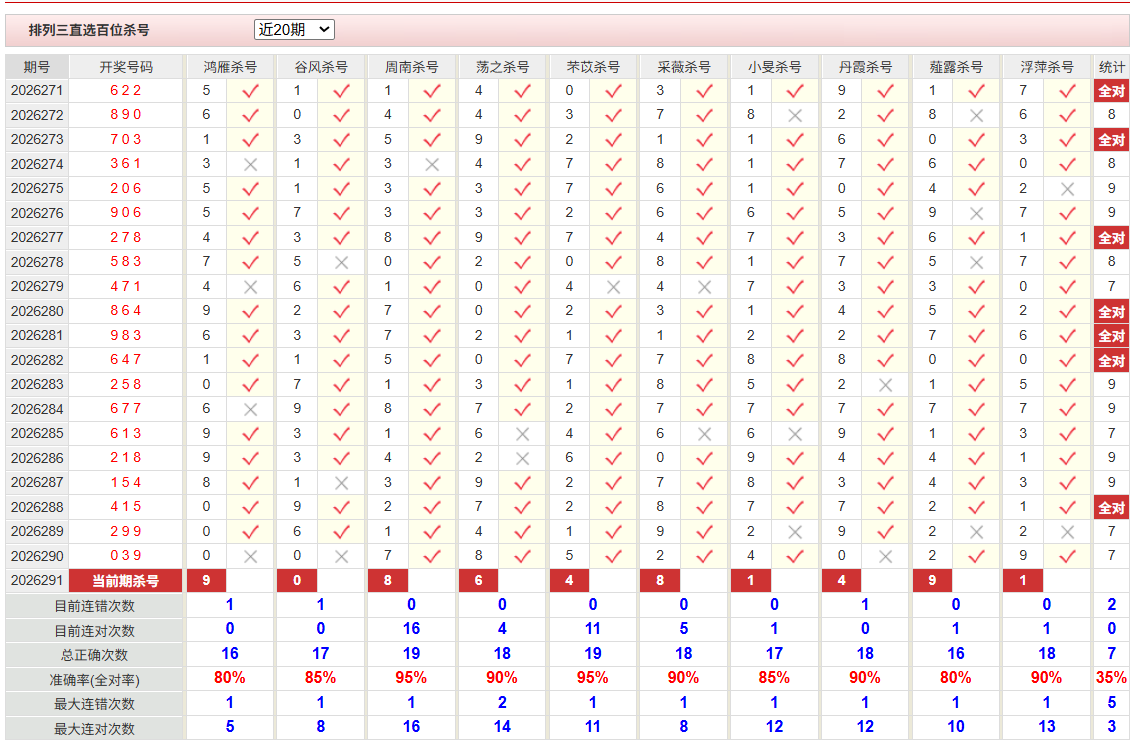Click the 周南杀号 column header
The width and height of the screenshot is (1147, 755).
pos(411,67)
